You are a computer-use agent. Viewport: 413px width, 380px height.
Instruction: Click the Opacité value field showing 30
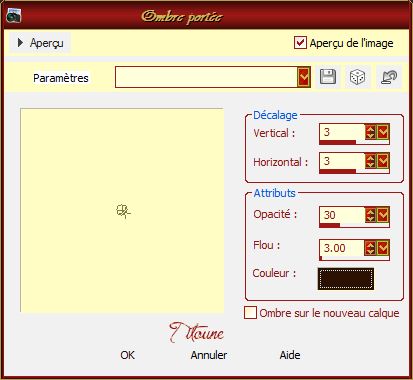click(342, 215)
